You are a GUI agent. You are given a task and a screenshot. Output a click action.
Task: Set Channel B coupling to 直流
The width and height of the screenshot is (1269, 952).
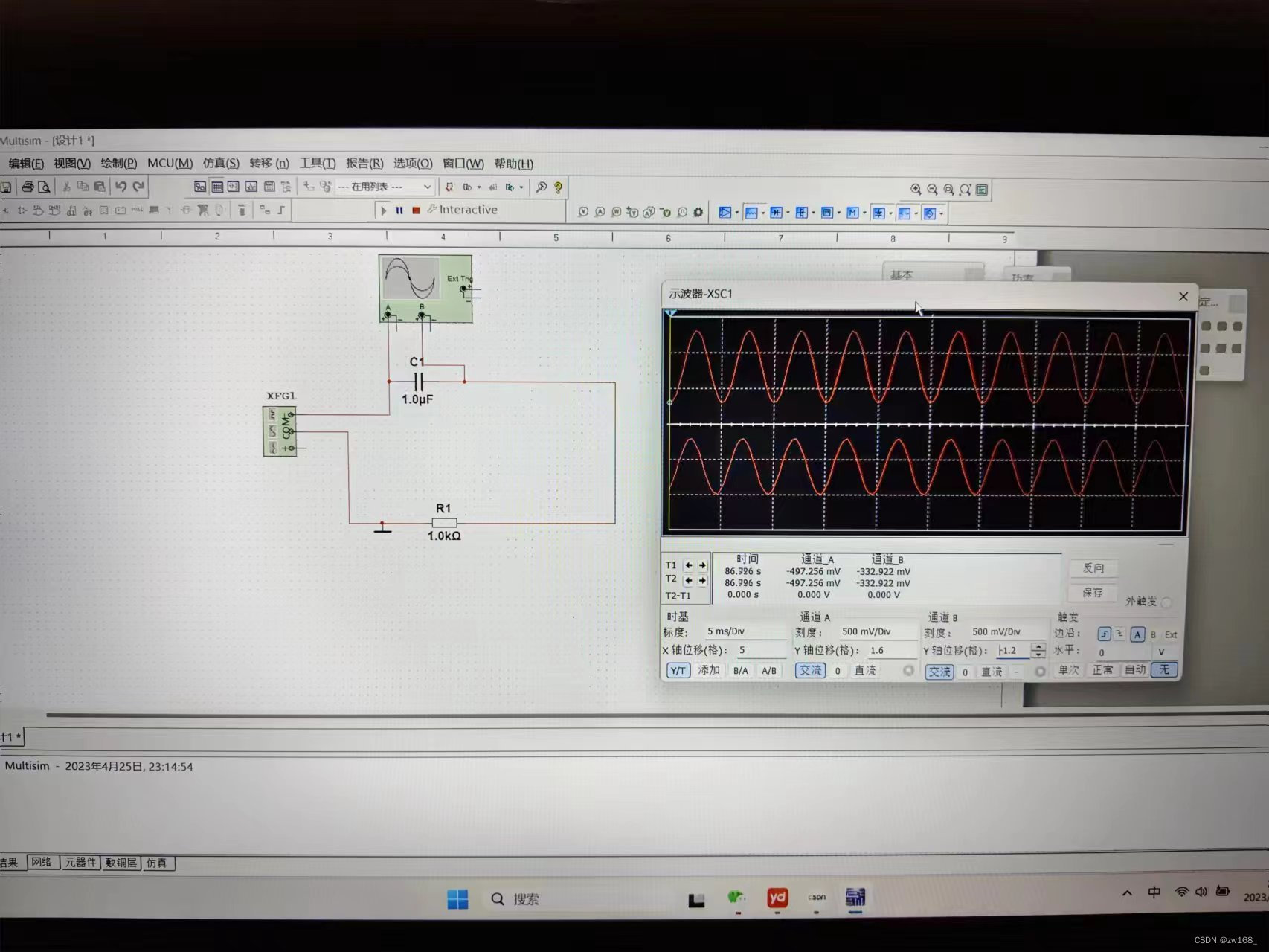pyautogui.click(x=992, y=672)
